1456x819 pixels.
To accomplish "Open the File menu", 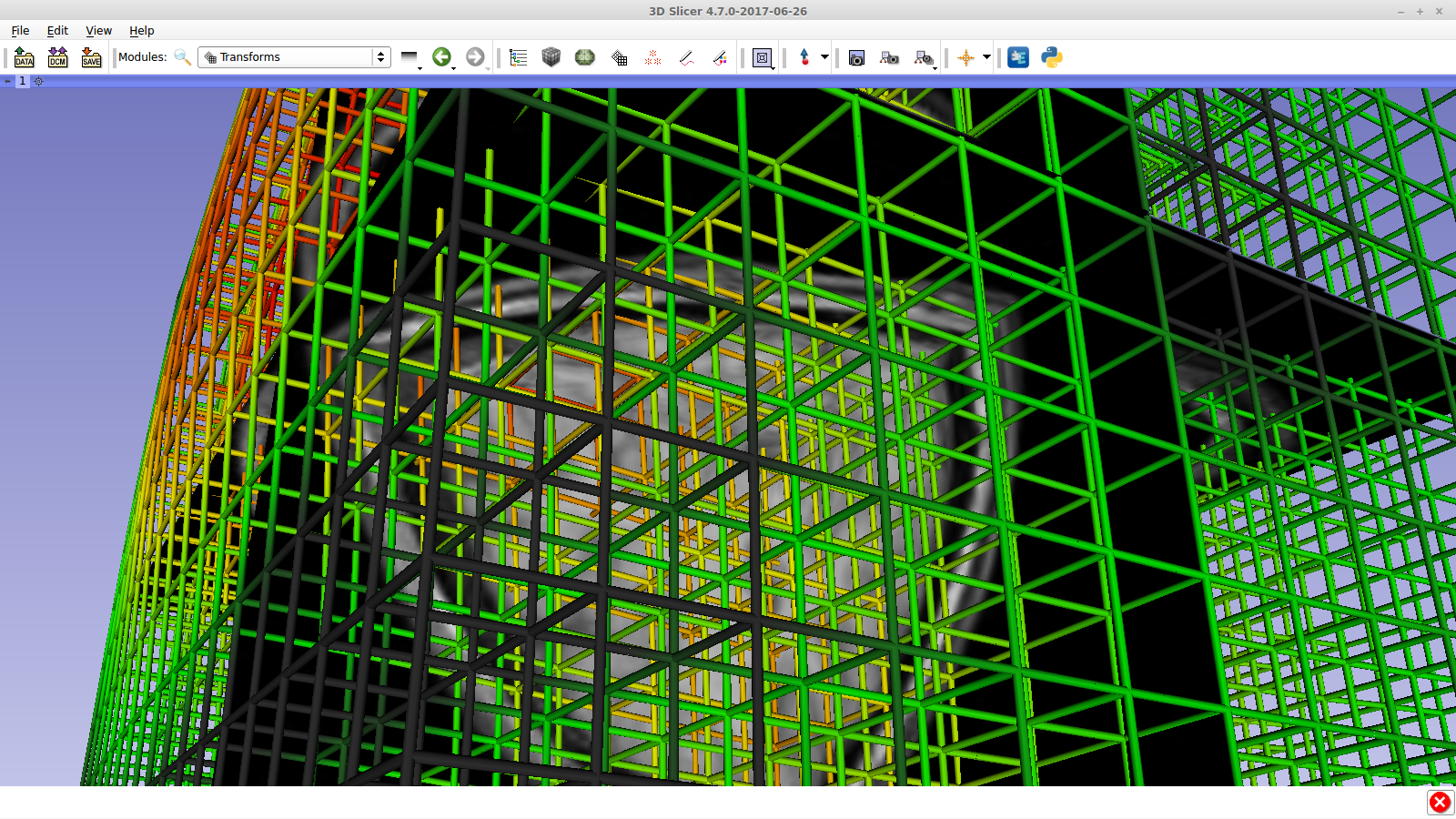I will (x=20, y=30).
